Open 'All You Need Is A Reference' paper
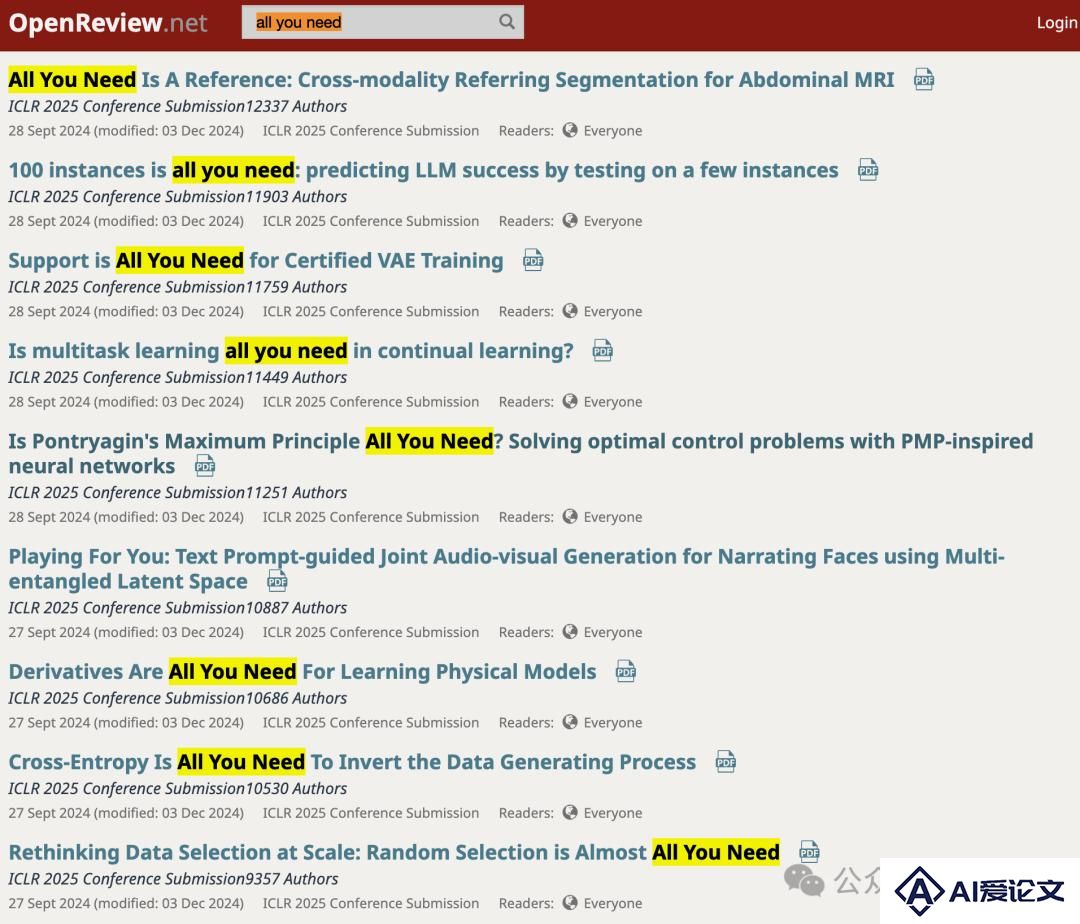The image size is (1080, 924). (451, 80)
